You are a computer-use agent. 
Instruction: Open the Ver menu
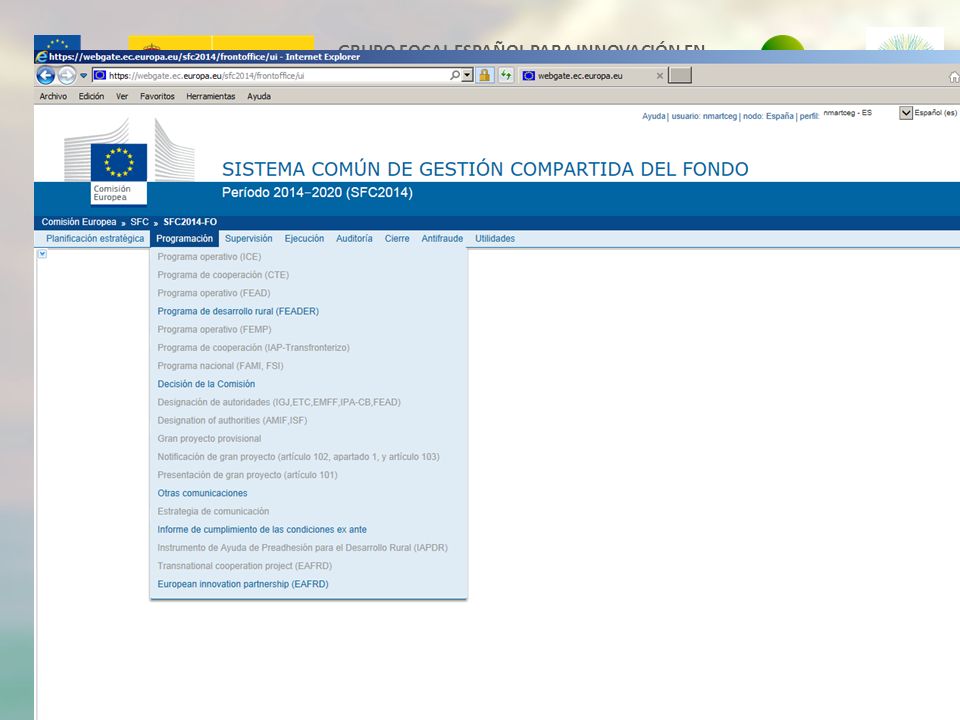pyautogui.click(x=122, y=96)
